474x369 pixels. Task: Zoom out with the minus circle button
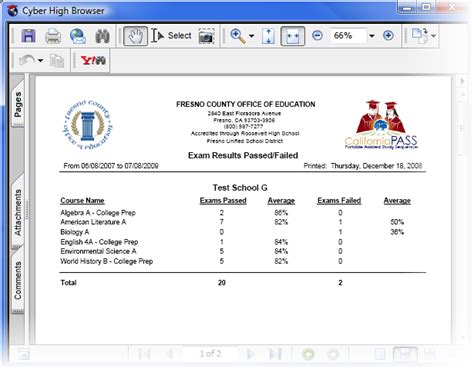click(x=317, y=35)
